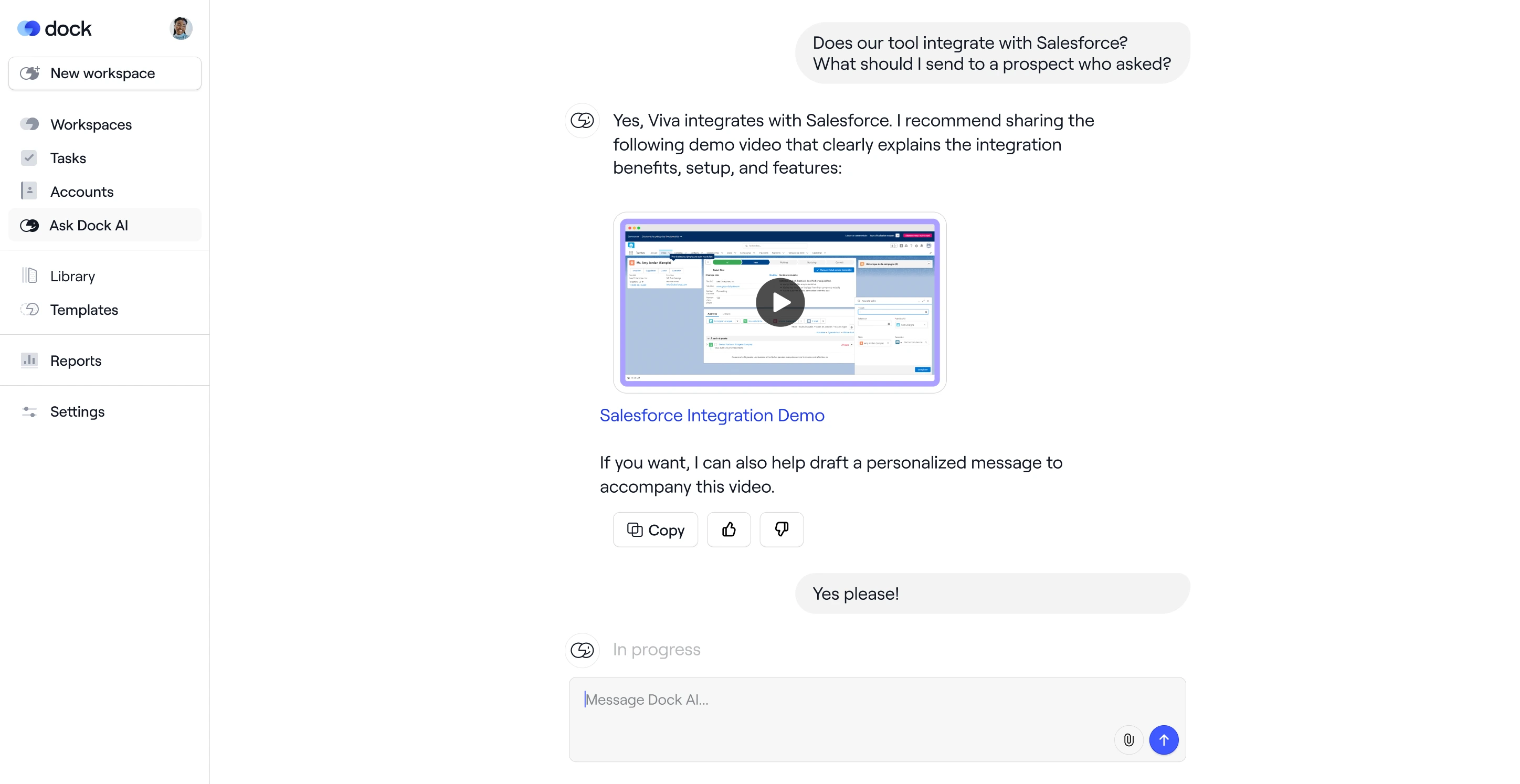Viewport: 1520px width, 784px height.
Task: Click the thumbs up feedback icon
Action: point(729,529)
